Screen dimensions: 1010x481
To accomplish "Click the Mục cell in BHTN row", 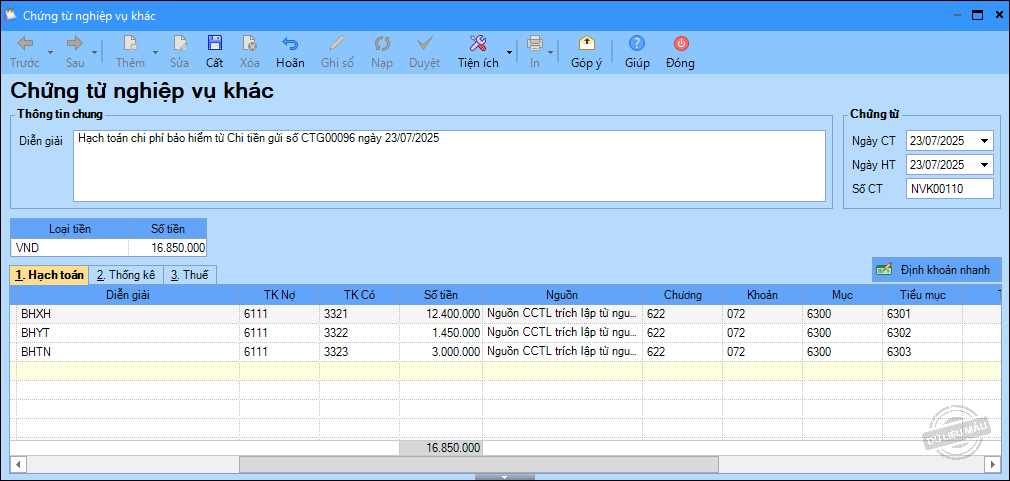I will pos(843,352).
